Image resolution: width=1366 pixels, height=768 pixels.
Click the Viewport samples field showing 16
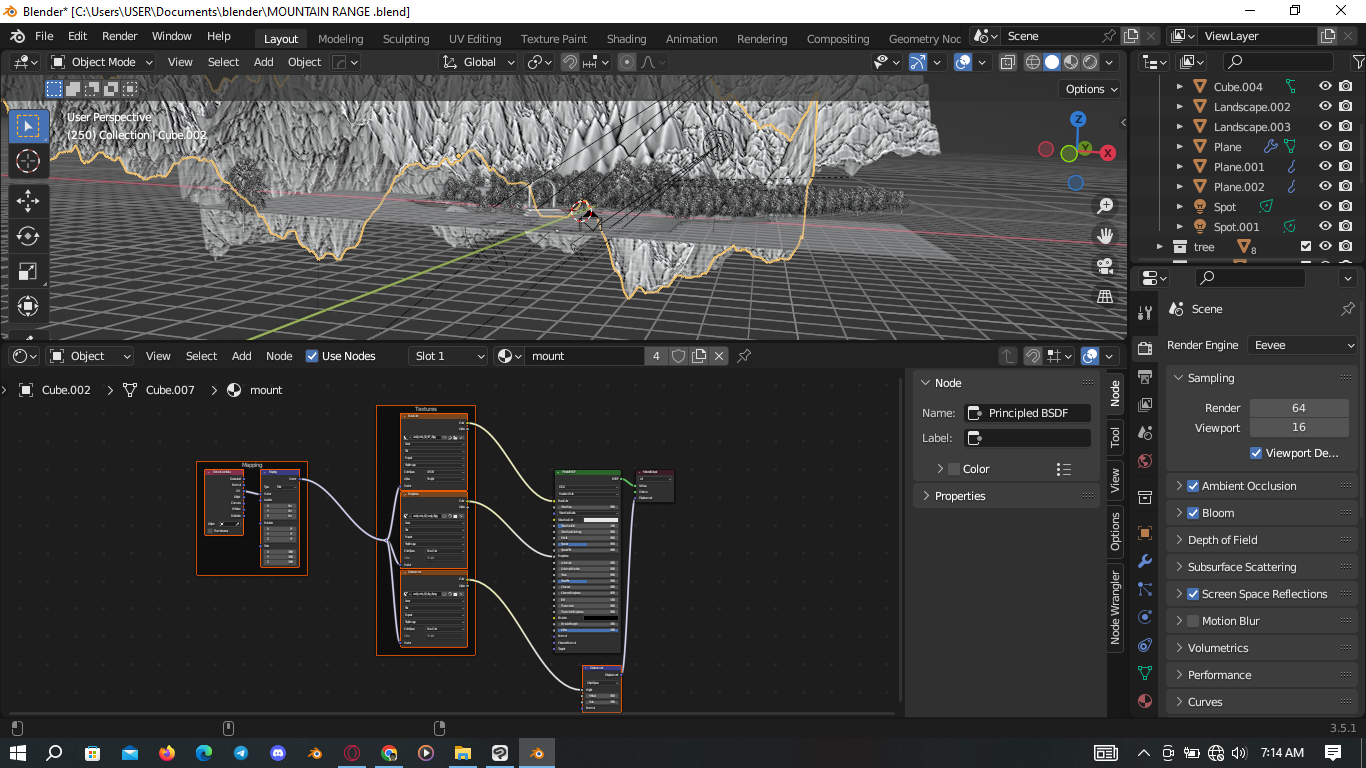point(1298,428)
